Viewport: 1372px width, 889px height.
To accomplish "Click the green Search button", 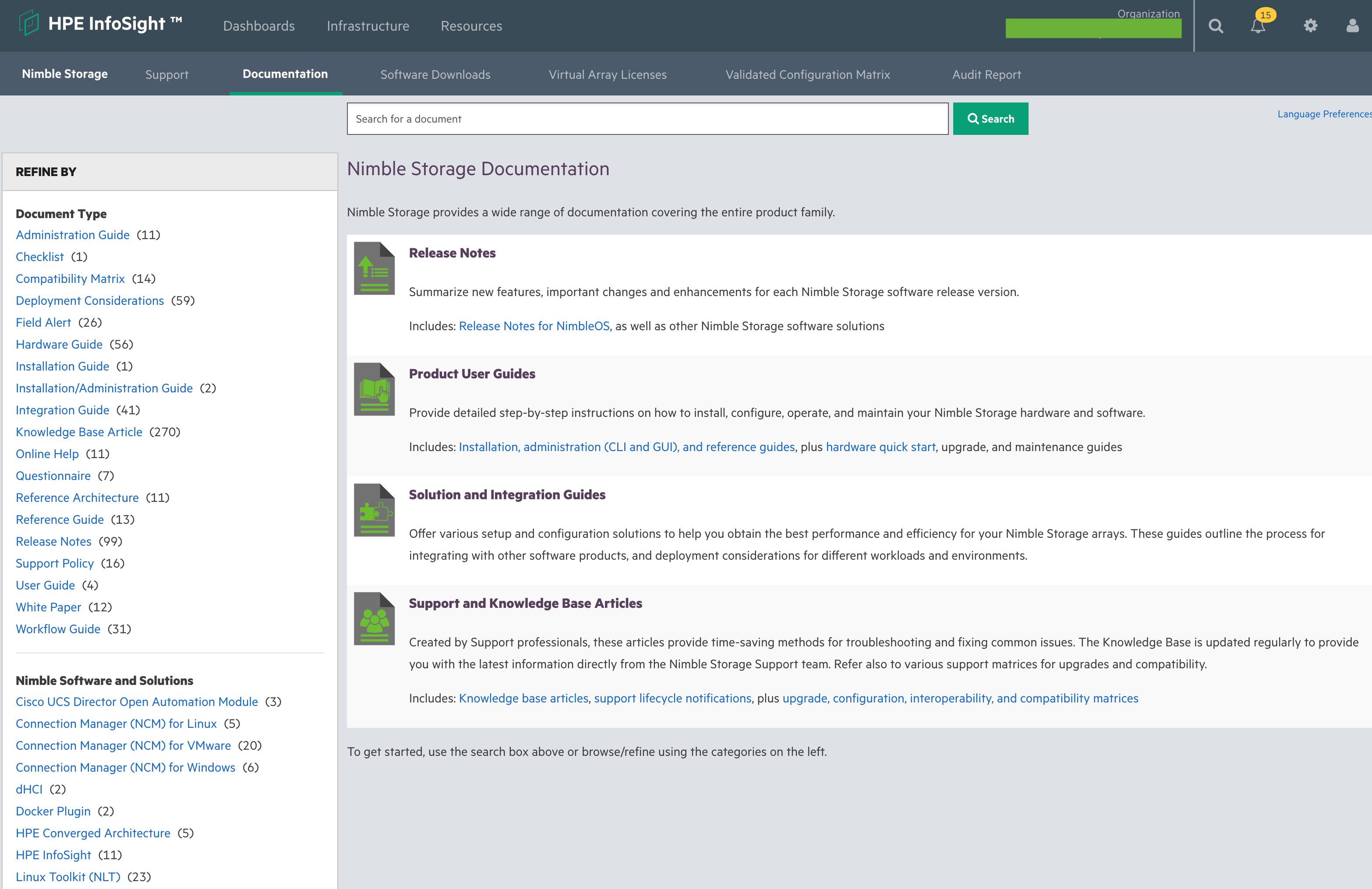I will click(990, 119).
